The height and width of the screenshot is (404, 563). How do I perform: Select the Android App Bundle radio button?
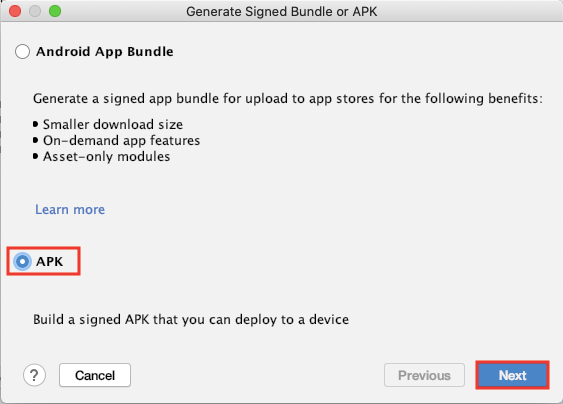[x=22, y=51]
